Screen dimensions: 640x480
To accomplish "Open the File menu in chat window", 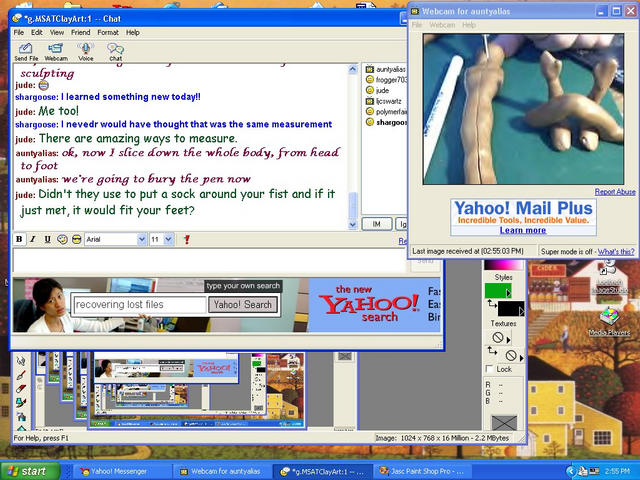I will pos(19,32).
